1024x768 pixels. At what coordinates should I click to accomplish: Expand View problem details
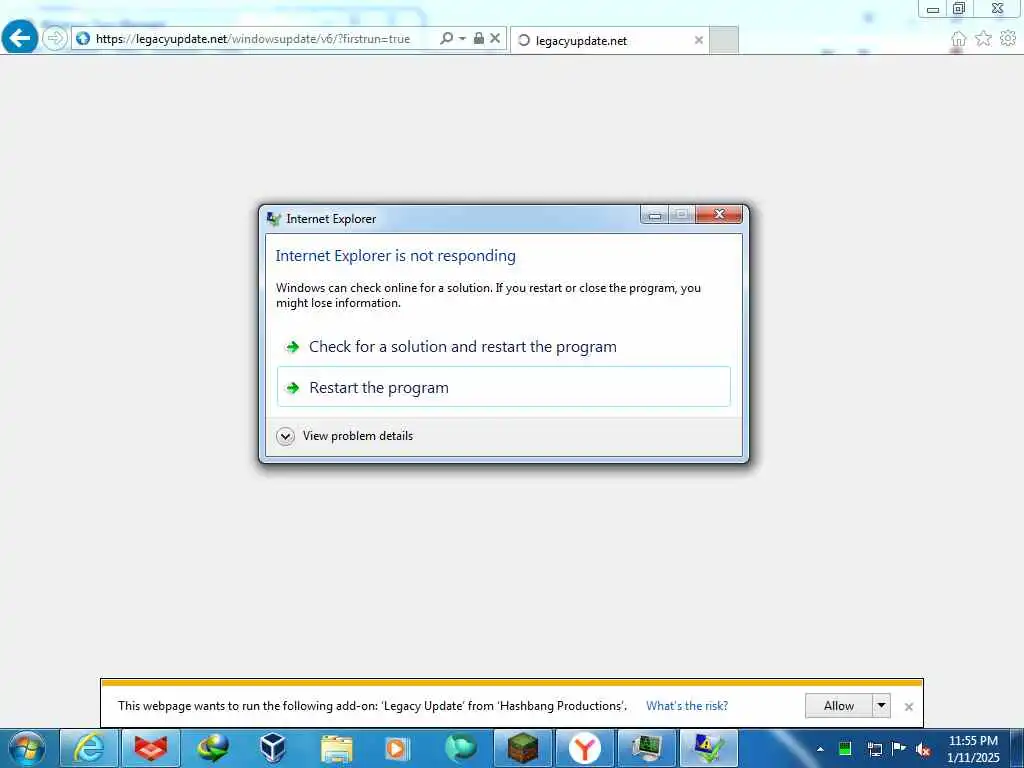pos(345,436)
